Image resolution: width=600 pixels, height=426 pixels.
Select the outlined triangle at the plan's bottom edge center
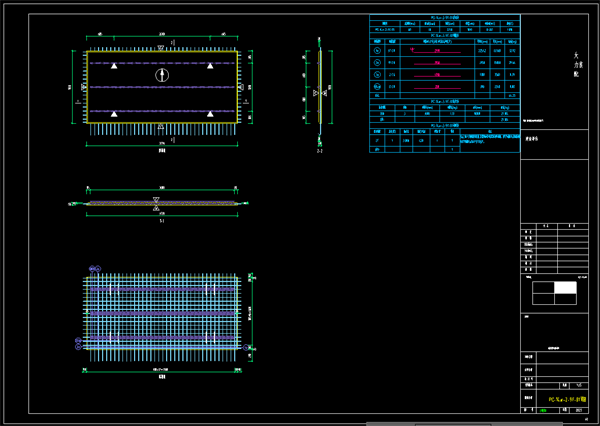click(161, 126)
